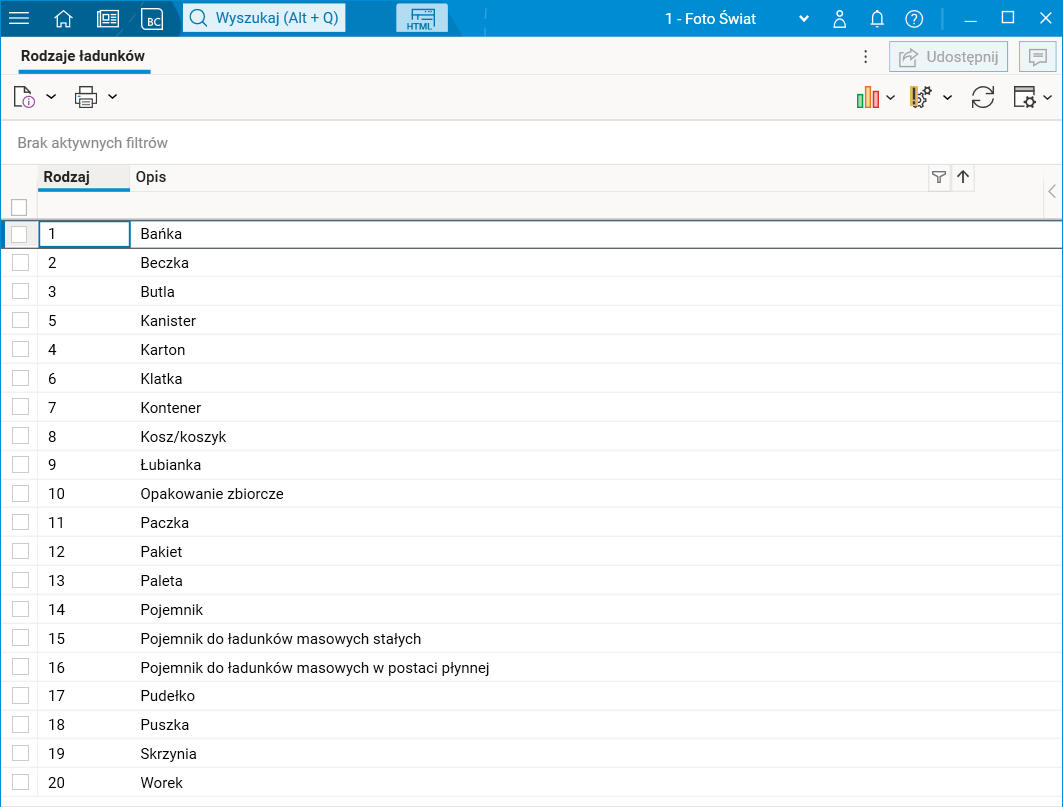Click the Udostępnij share button
The width and height of the screenshot is (1063, 807).
click(948, 56)
